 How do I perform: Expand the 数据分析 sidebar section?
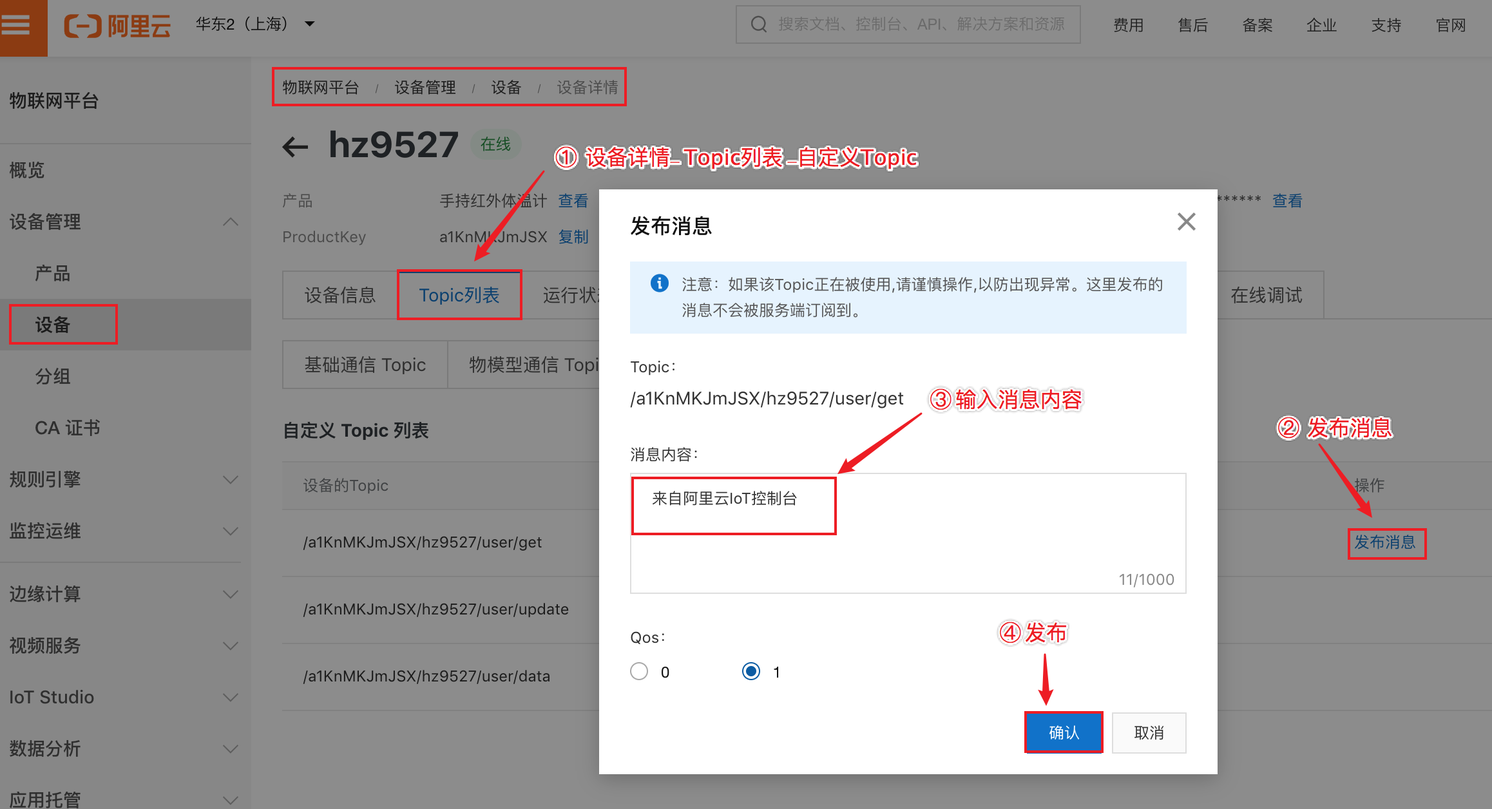[125, 748]
